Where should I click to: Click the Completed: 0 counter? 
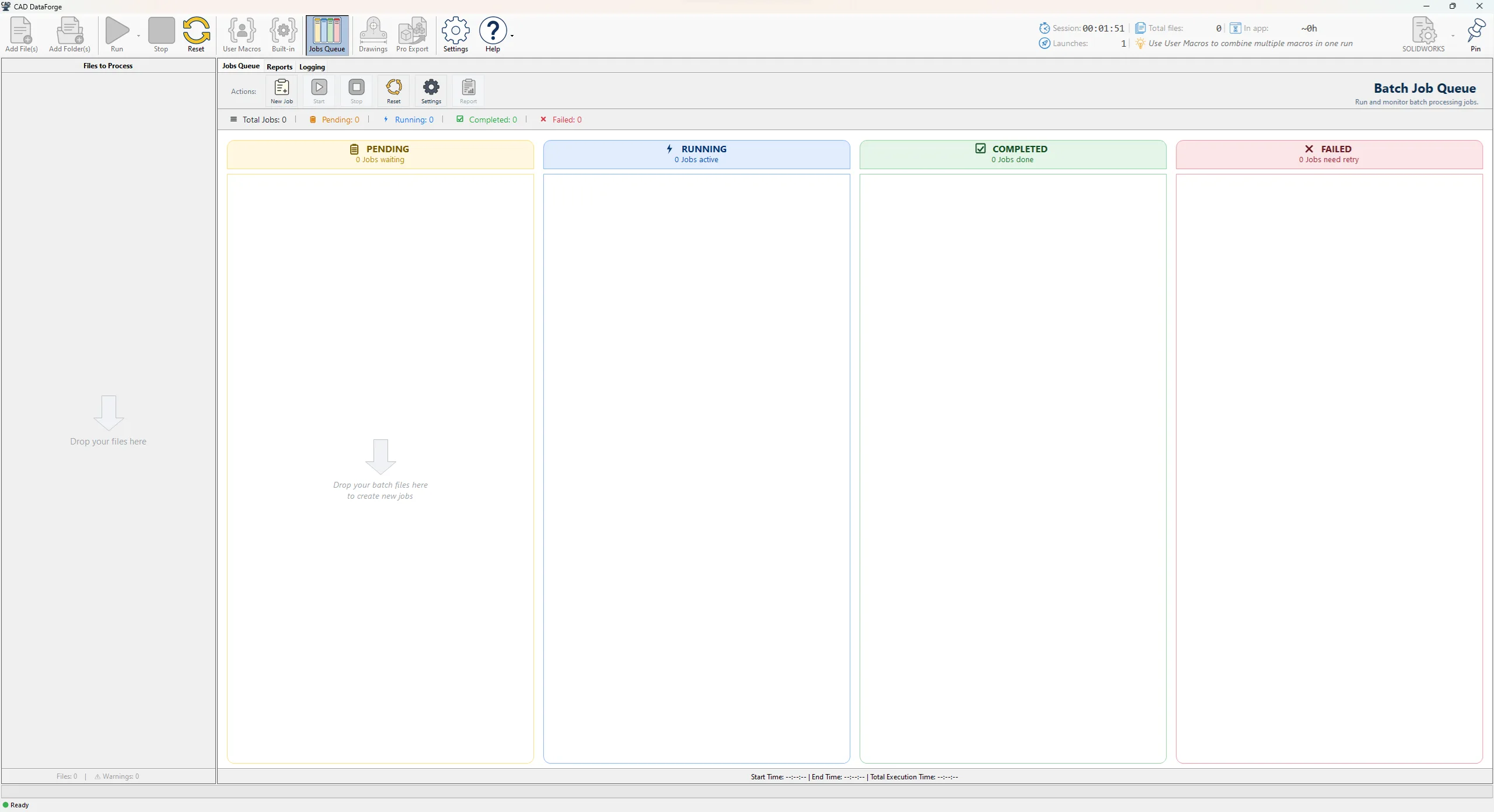point(487,120)
